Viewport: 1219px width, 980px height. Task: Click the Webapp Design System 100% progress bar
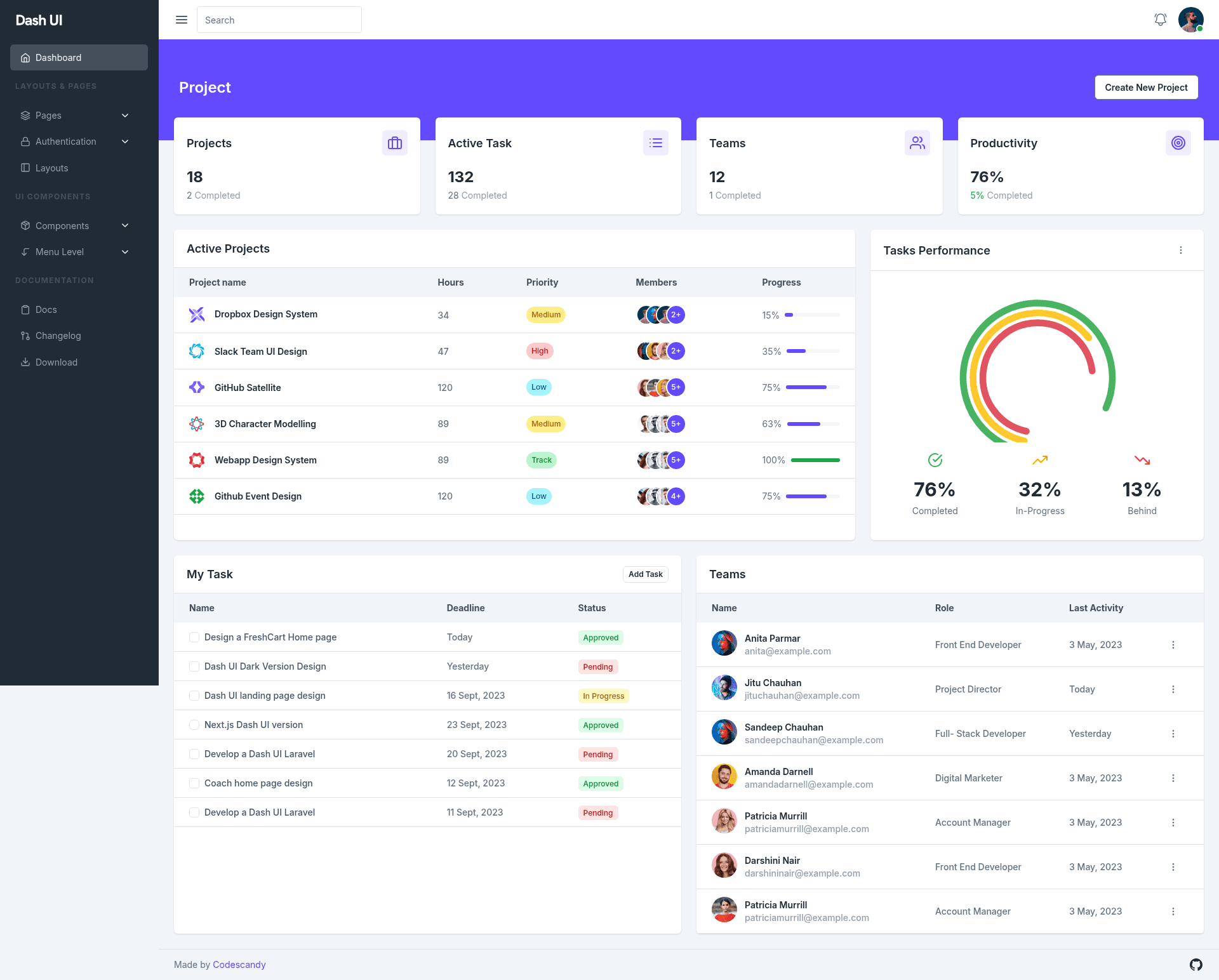coord(815,460)
